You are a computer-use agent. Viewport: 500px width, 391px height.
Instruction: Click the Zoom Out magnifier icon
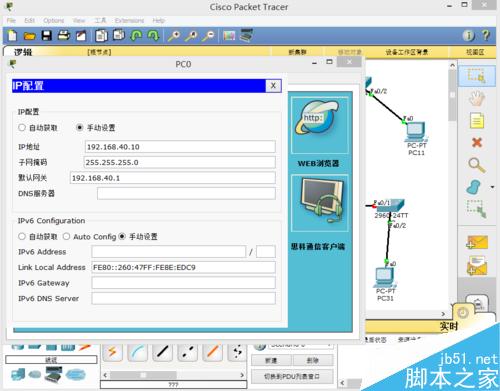(x=208, y=35)
